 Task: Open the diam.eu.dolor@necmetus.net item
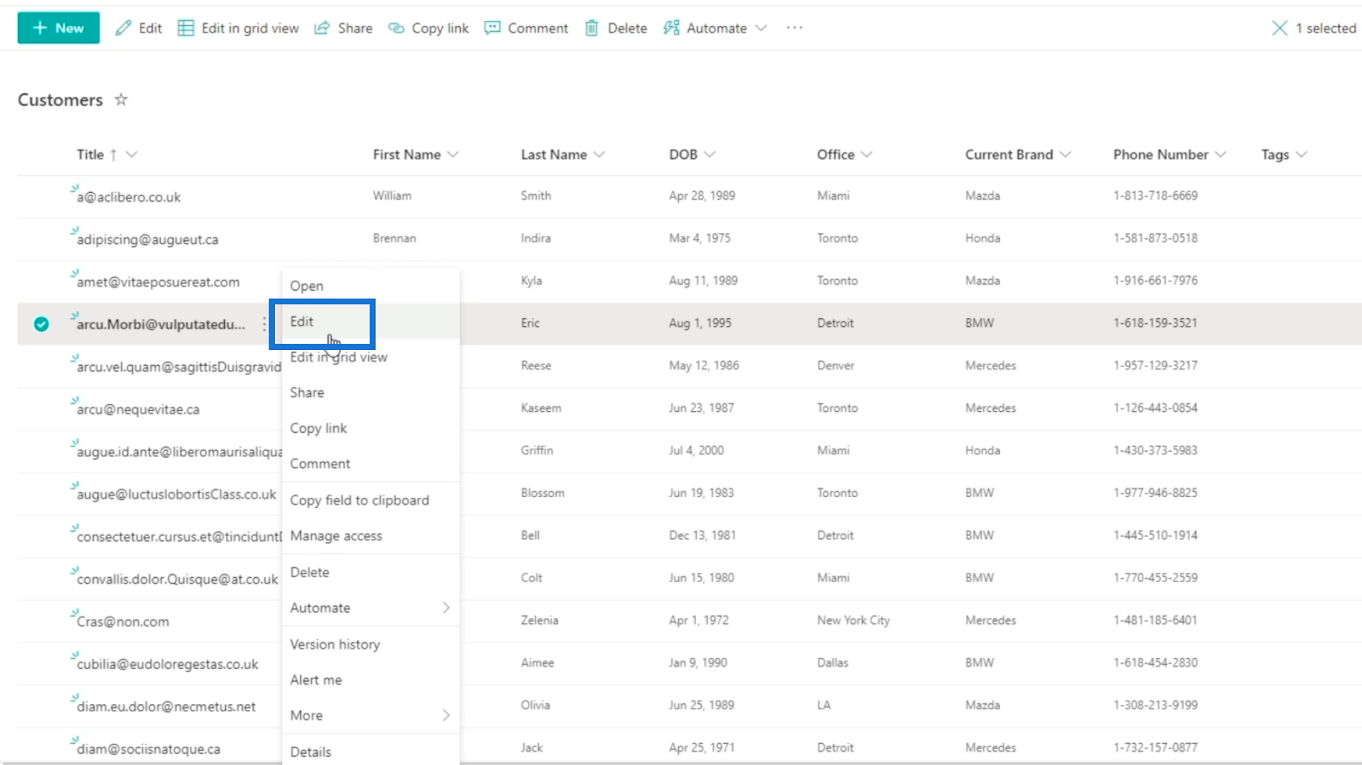coord(166,707)
